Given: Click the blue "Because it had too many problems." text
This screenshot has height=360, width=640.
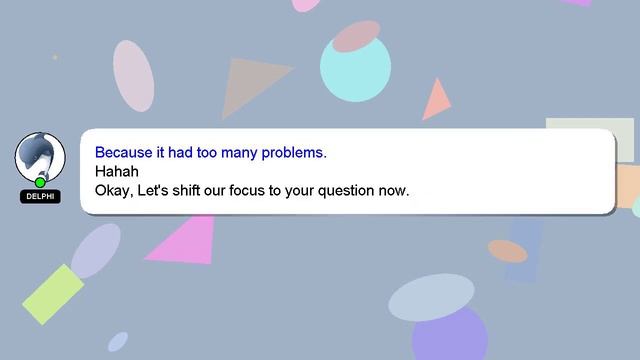Looking at the screenshot, I should [211, 152].
